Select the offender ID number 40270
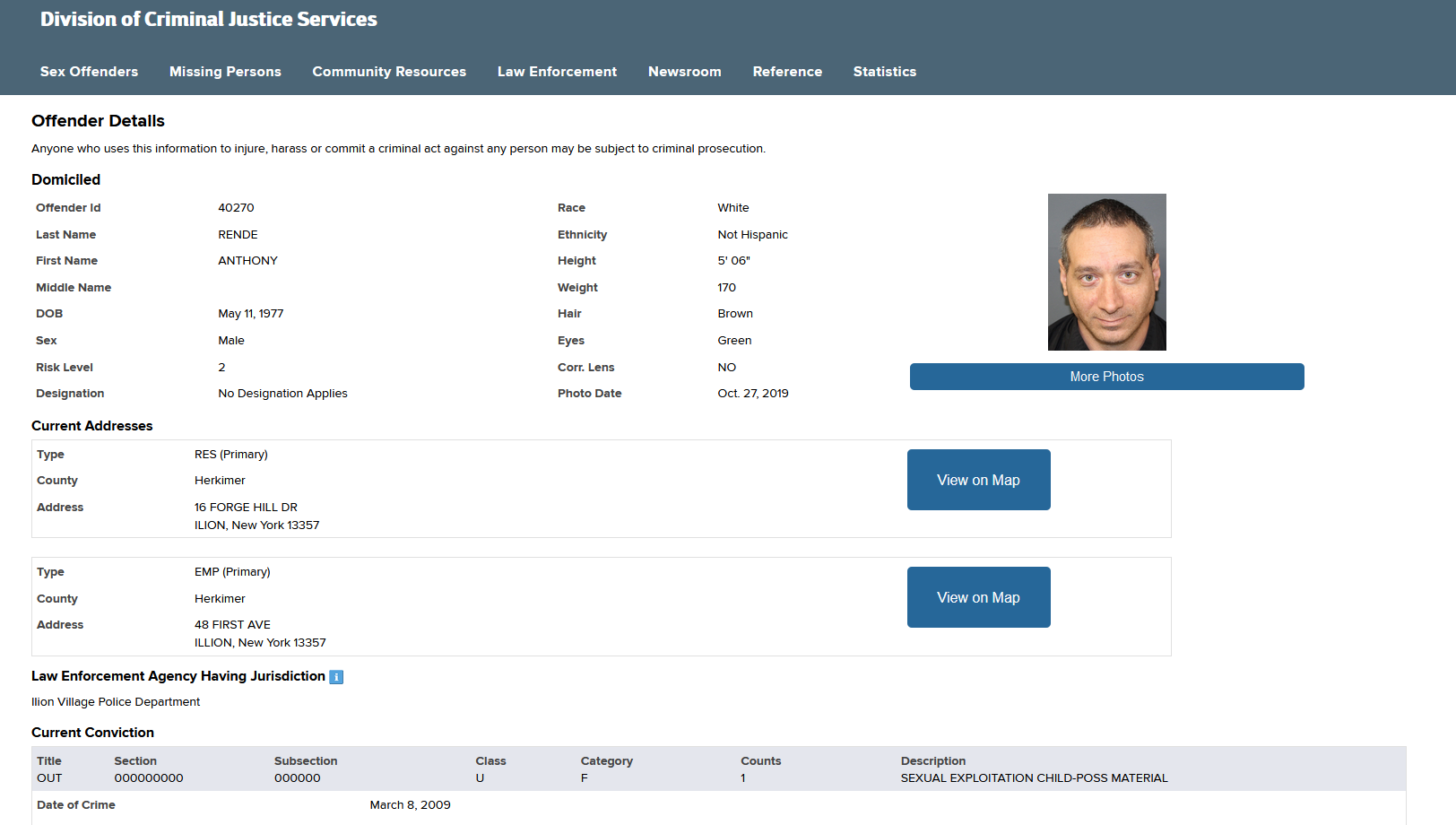This screenshot has height=825, width=1456. coord(236,208)
